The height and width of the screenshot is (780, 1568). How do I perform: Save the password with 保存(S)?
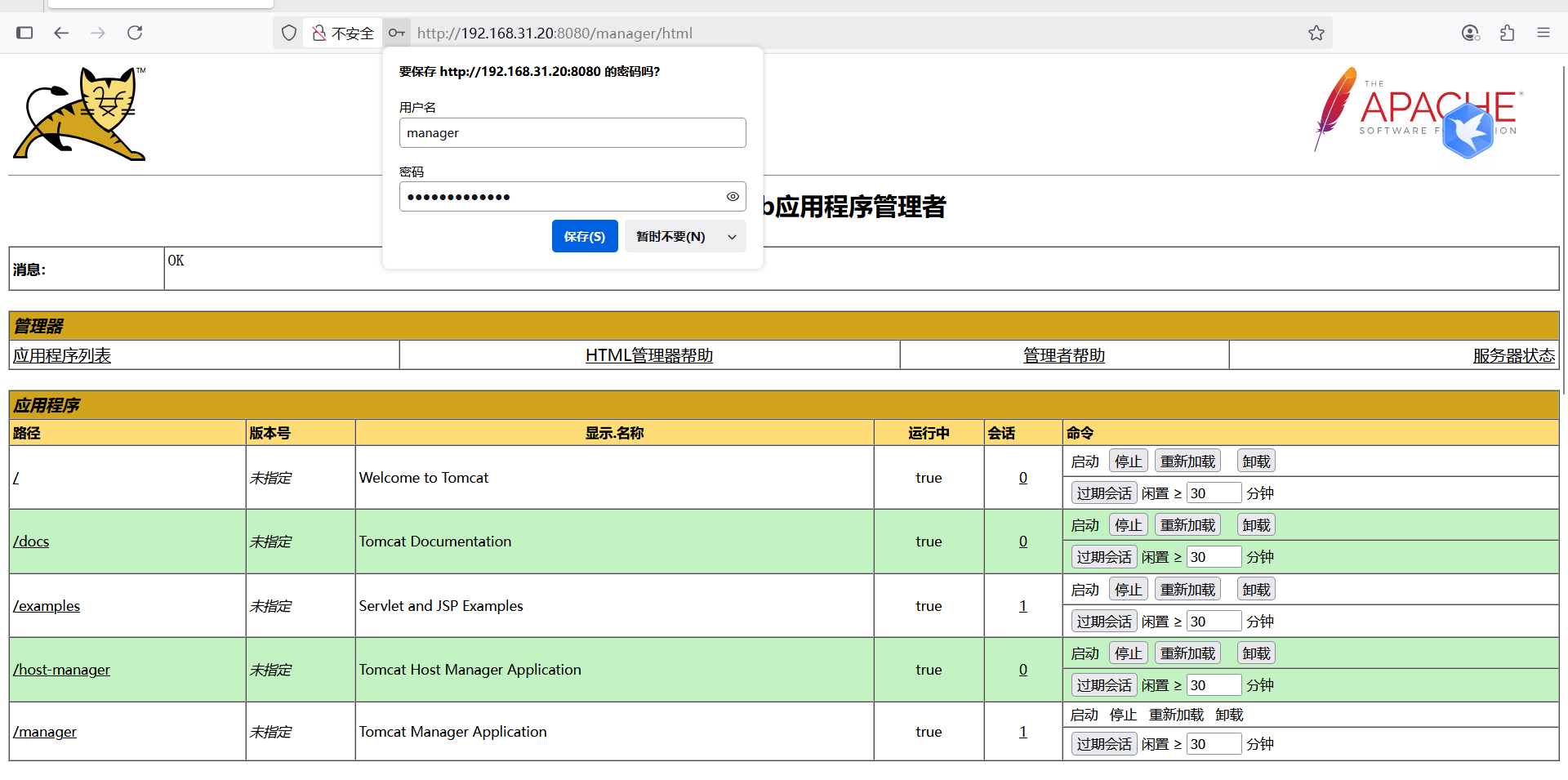click(x=585, y=236)
